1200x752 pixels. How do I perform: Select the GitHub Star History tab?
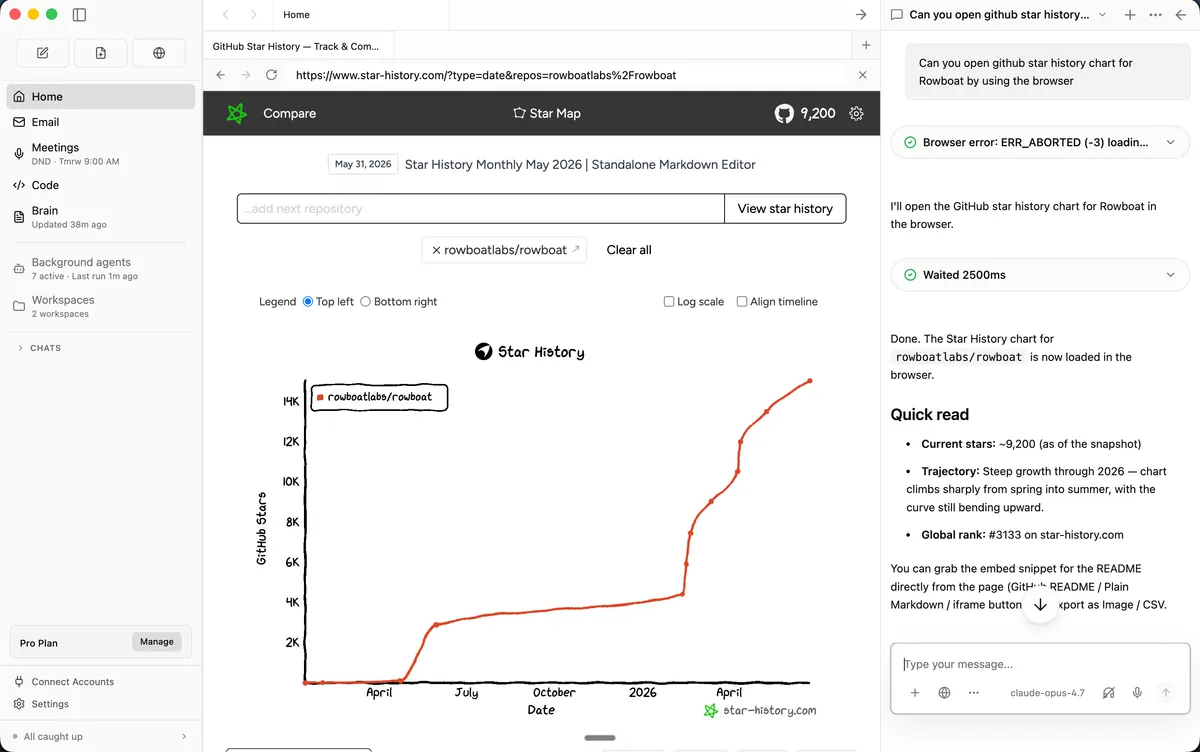(297, 46)
